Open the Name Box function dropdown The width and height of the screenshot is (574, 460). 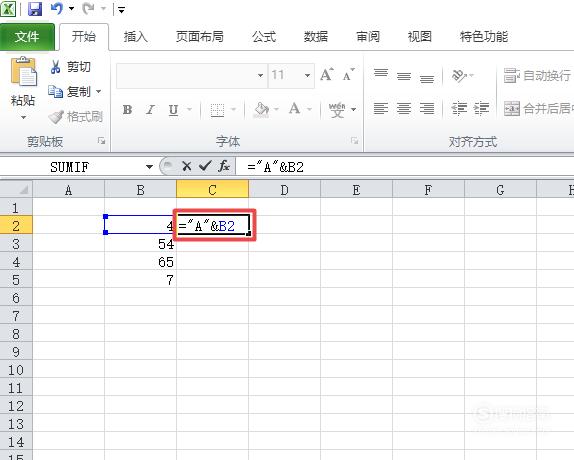149,167
